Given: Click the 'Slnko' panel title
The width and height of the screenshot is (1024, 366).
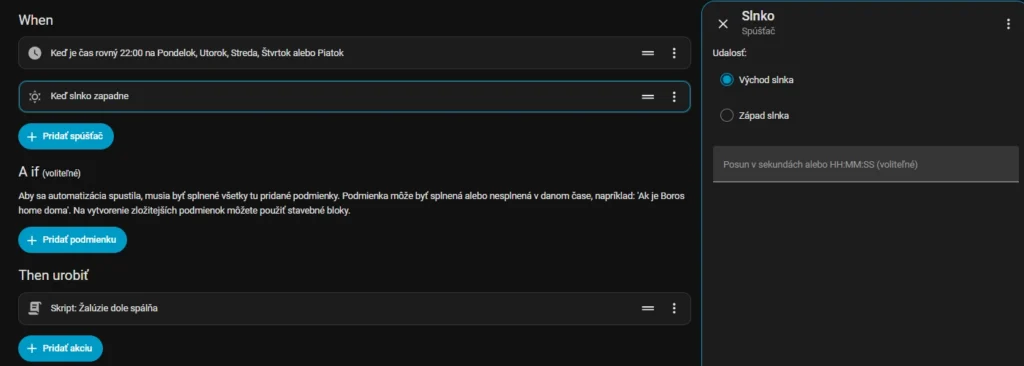Looking at the screenshot, I should click(758, 17).
